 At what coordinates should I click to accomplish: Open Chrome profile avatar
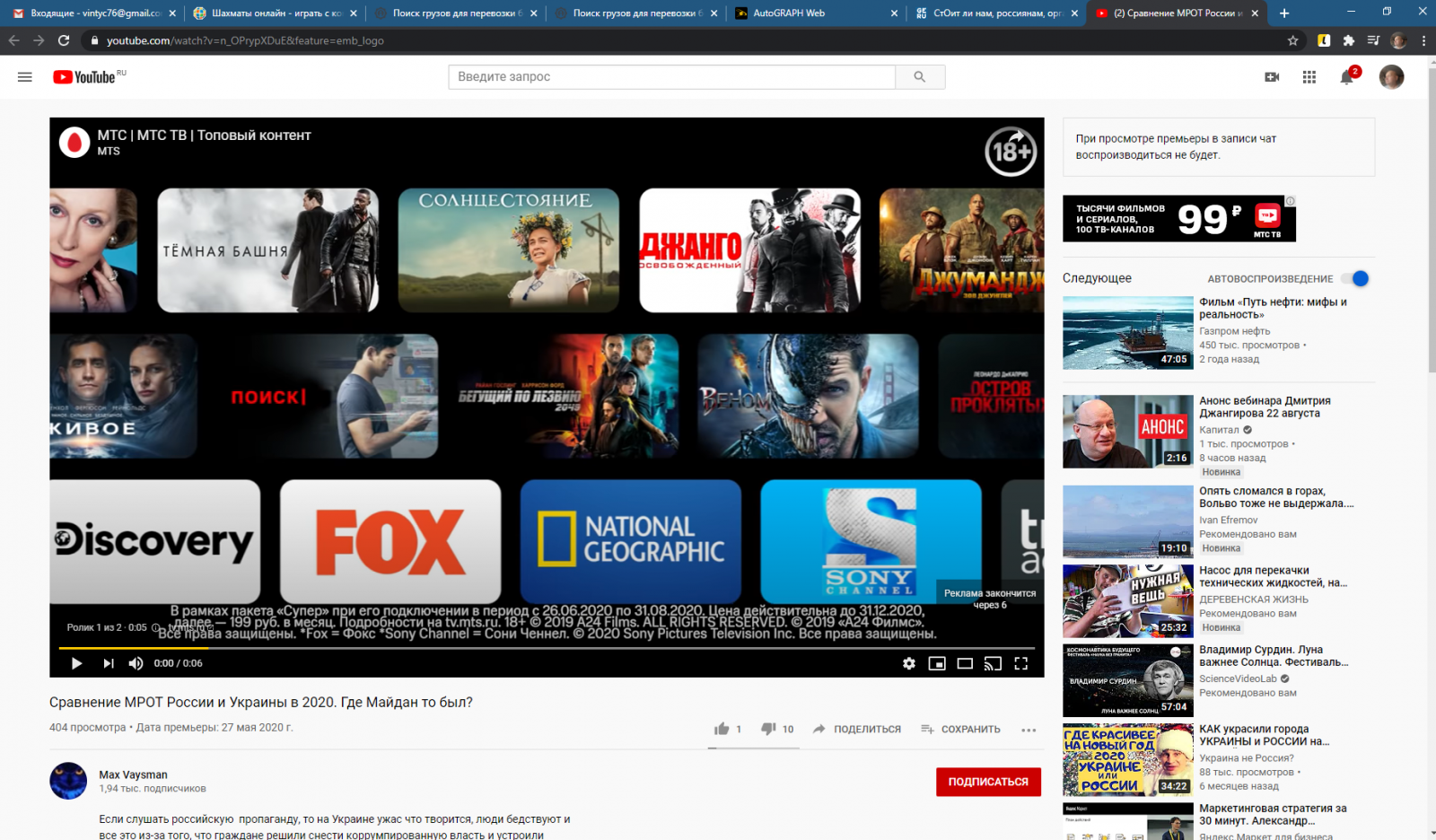coord(1398,40)
